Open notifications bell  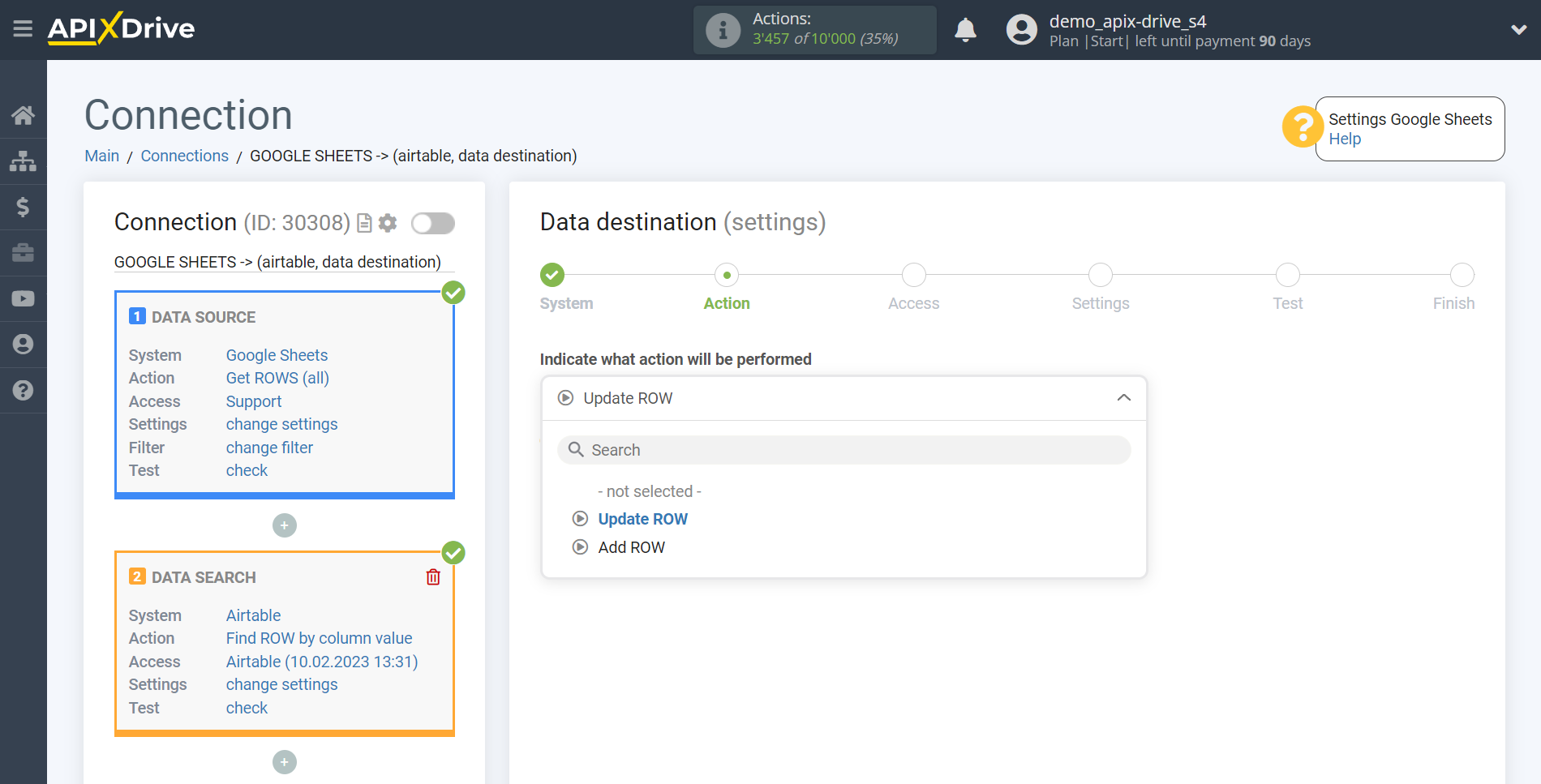[965, 30]
